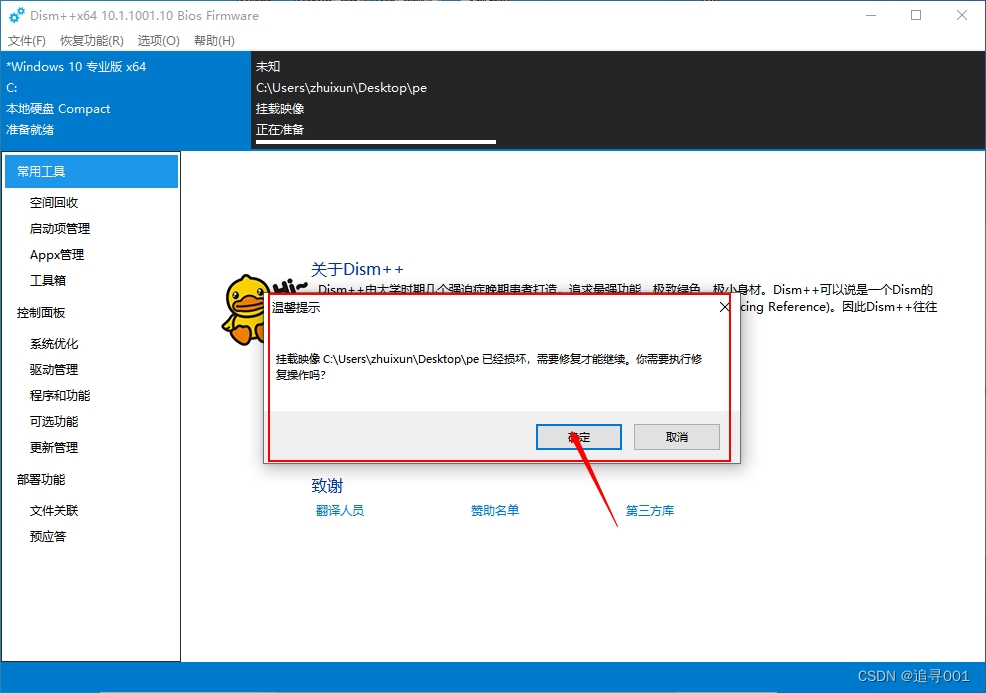Open the 选项(O) menu

(158, 41)
